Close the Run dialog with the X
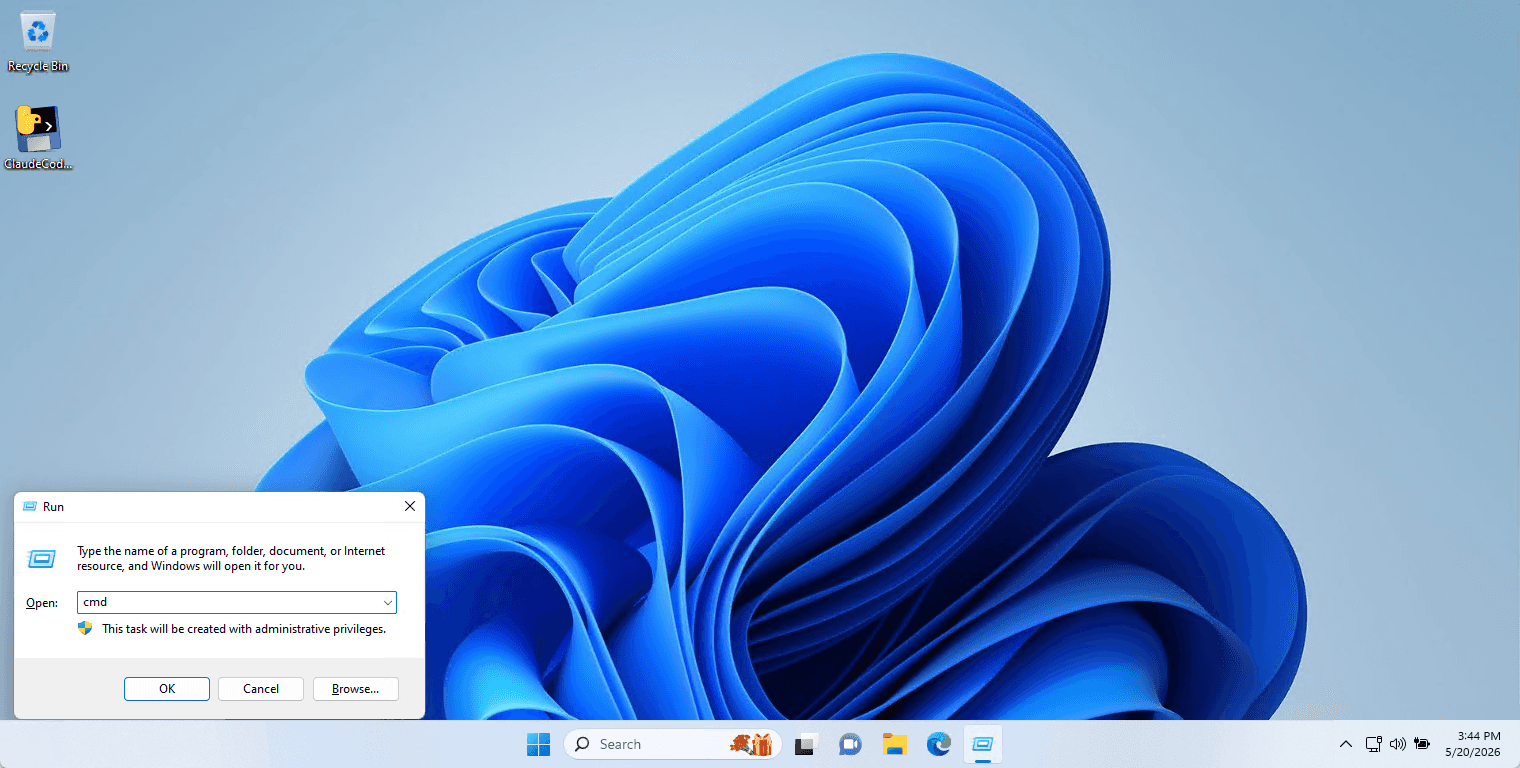 pos(410,507)
